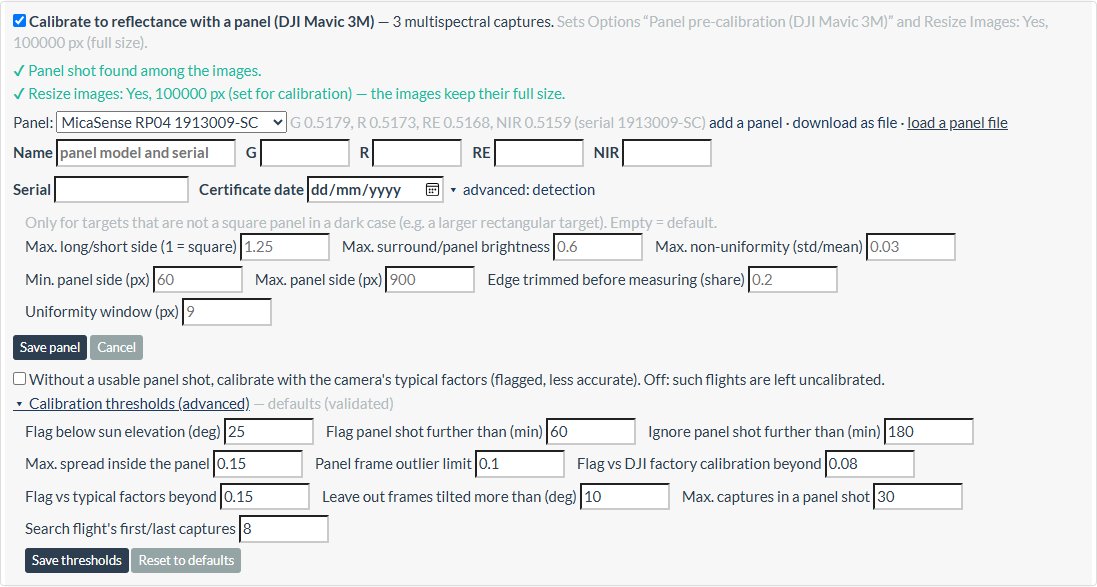
Task: Enable calibration with camera's typical factors
Action: point(20,379)
